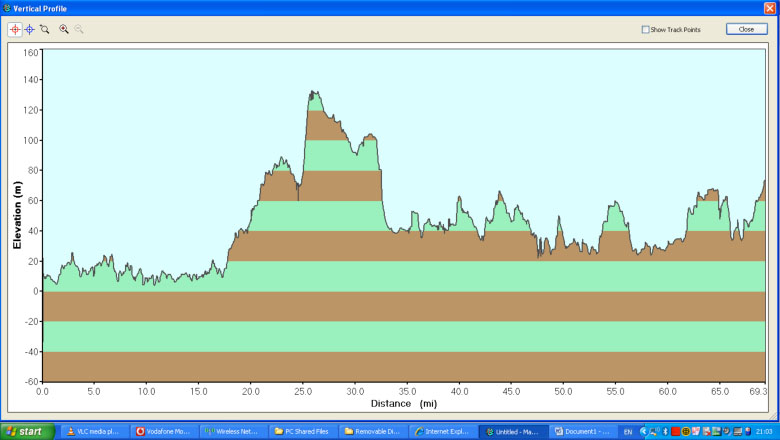Click the 69.3 end distance label

click(758, 392)
